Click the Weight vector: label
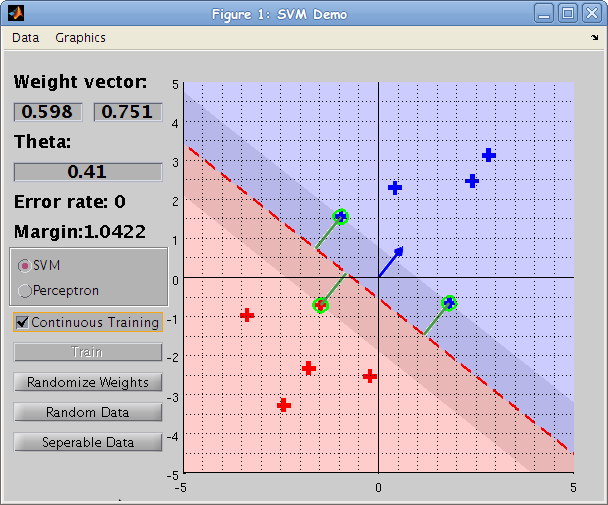608x505 pixels. (80, 82)
